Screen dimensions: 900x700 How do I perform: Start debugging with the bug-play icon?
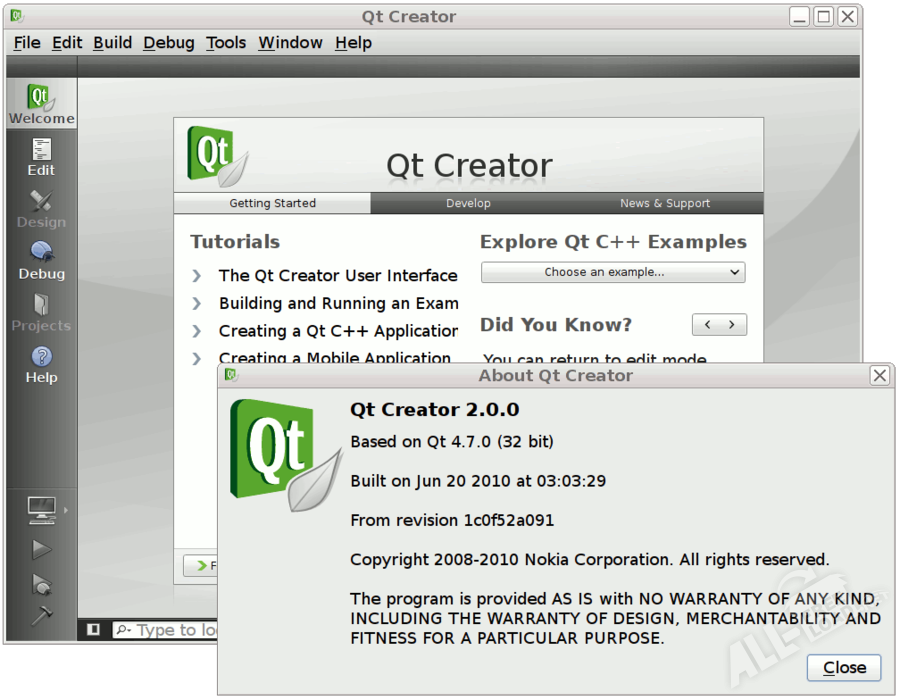tap(41, 584)
